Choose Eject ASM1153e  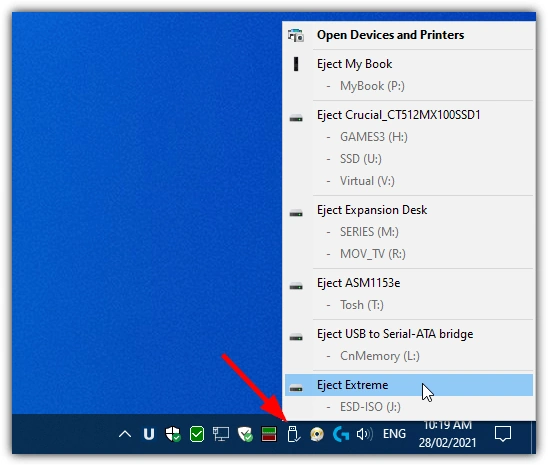pyautogui.click(x=409, y=283)
